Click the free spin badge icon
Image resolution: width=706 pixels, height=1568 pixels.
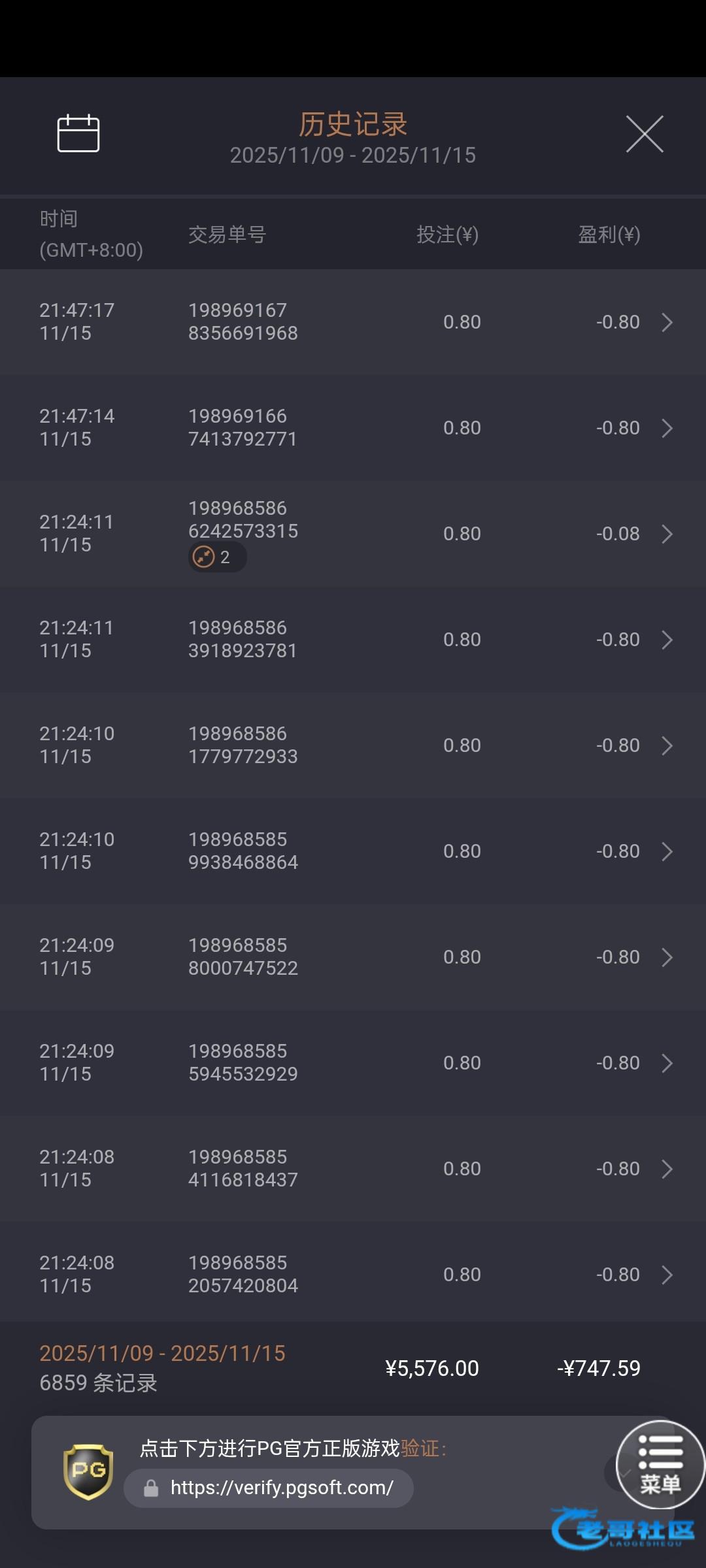click(204, 557)
